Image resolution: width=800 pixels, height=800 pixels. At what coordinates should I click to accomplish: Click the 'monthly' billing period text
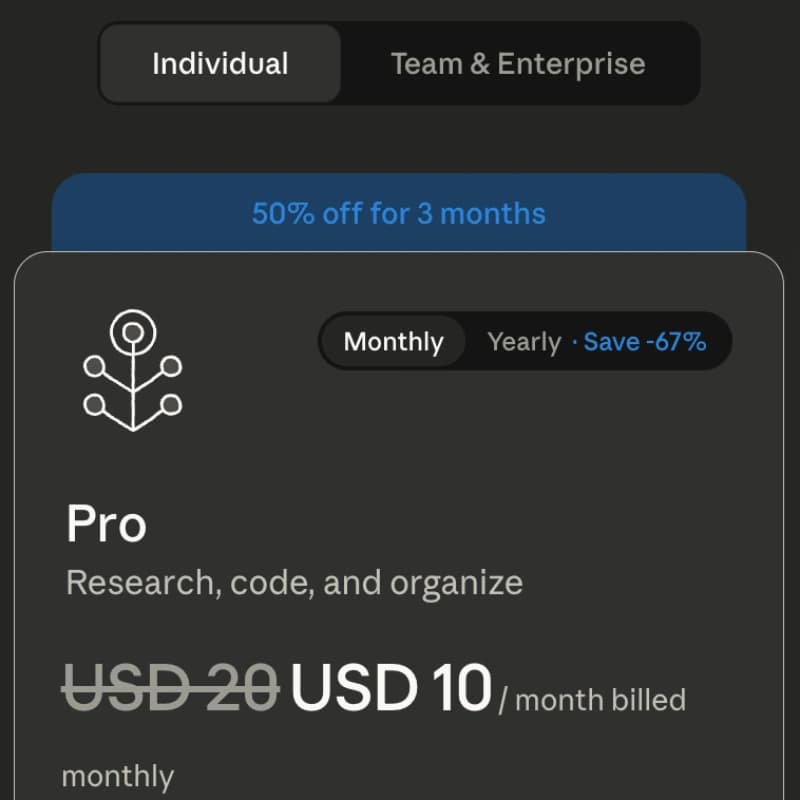[118, 777]
